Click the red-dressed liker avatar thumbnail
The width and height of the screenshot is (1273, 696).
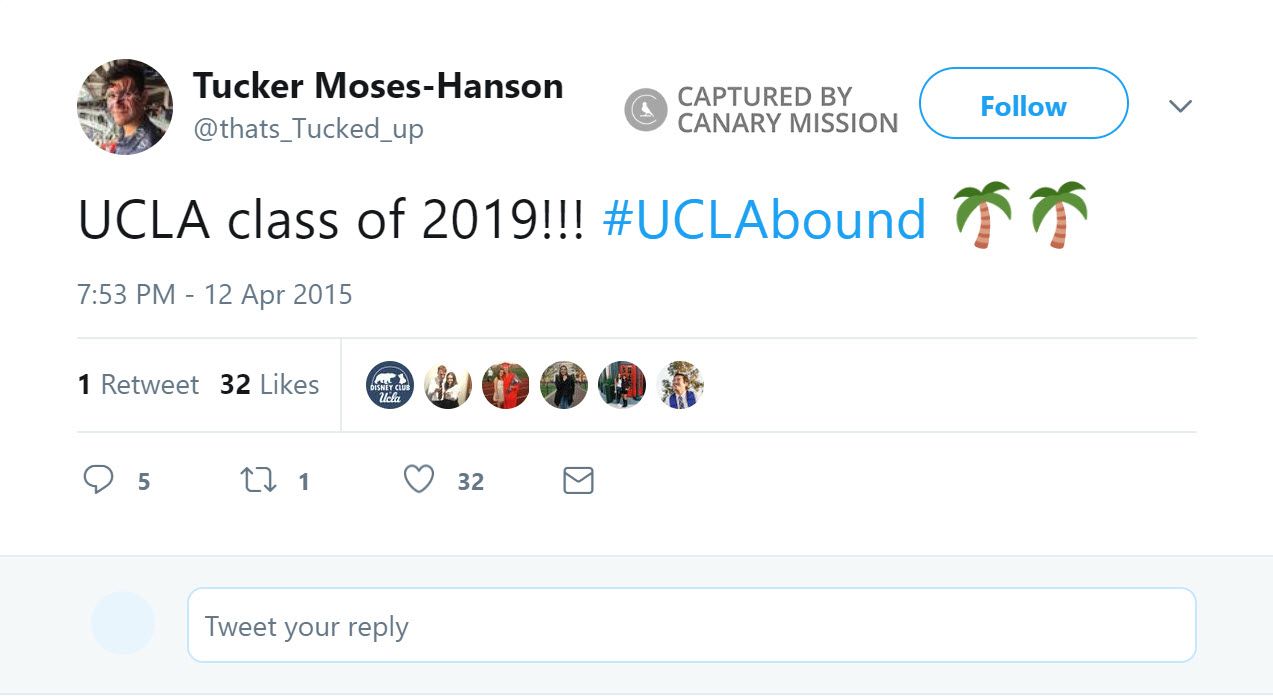pos(506,384)
